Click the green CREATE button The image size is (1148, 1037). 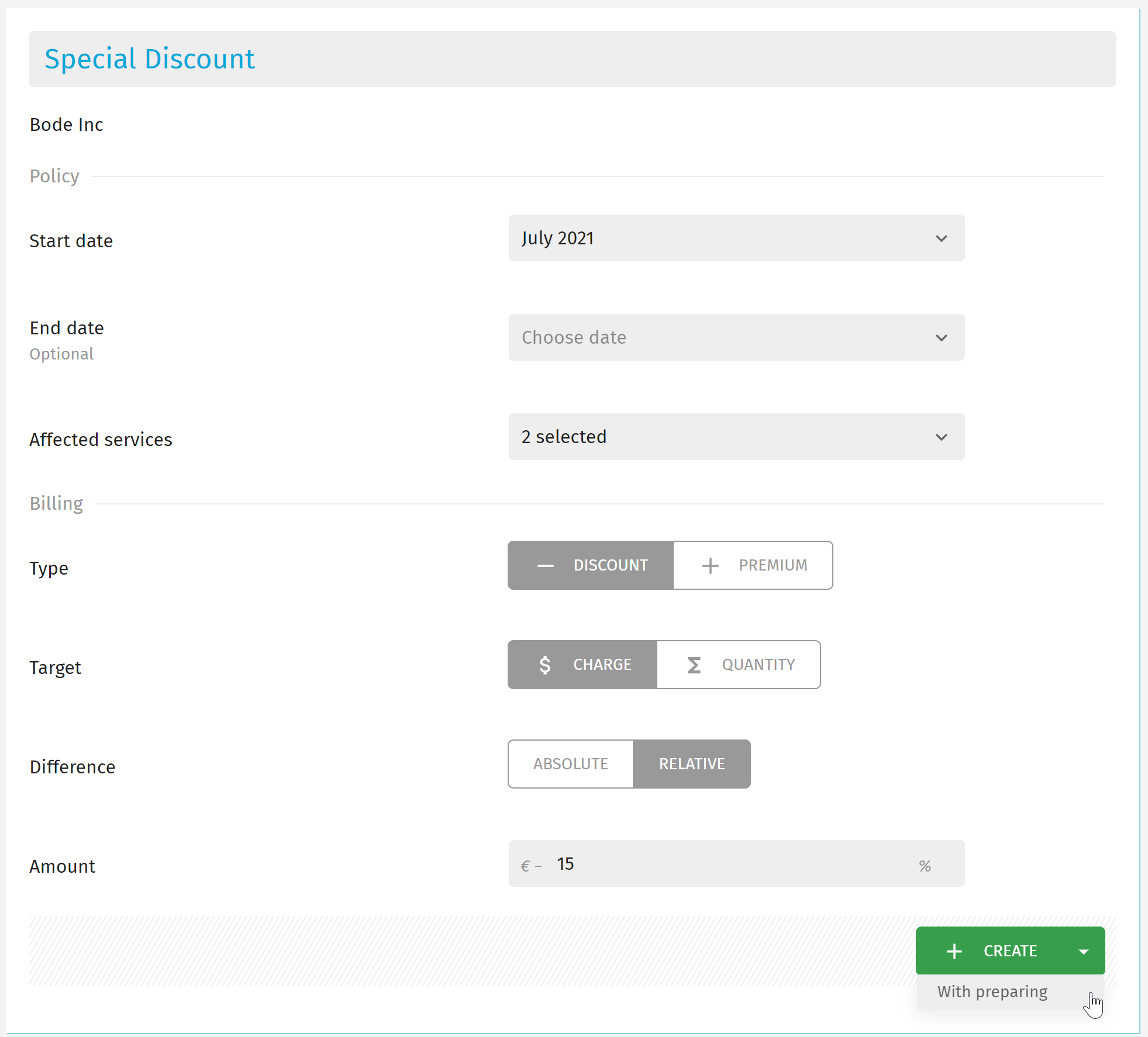click(1010, 950)
